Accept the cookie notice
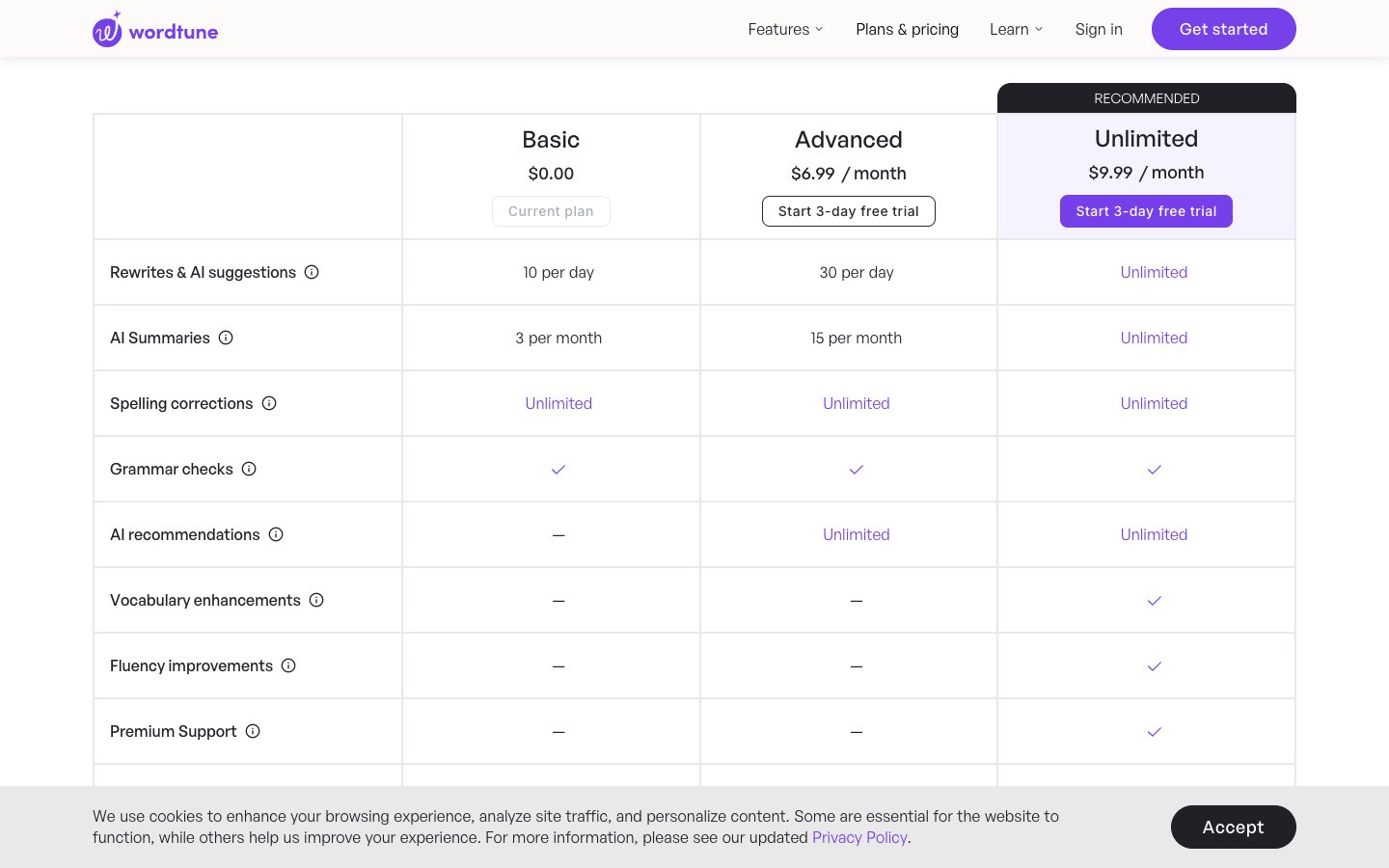Image resolution: width=1389 pixels, height=868 pixels. [1233, 827]
